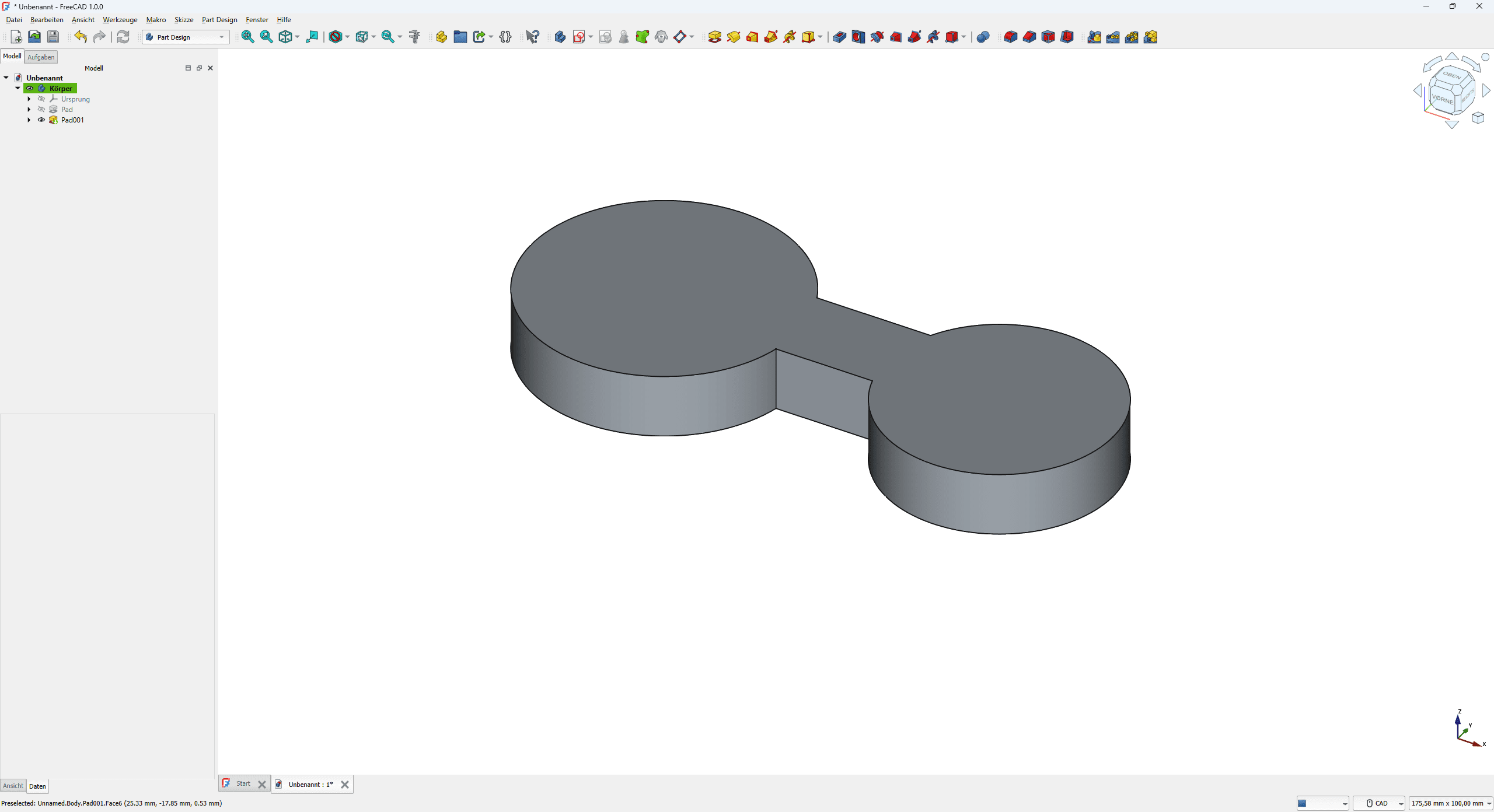Apply the Fillet tool
The width and height of the screenshot is (1494, 812).
(1010, 37)
